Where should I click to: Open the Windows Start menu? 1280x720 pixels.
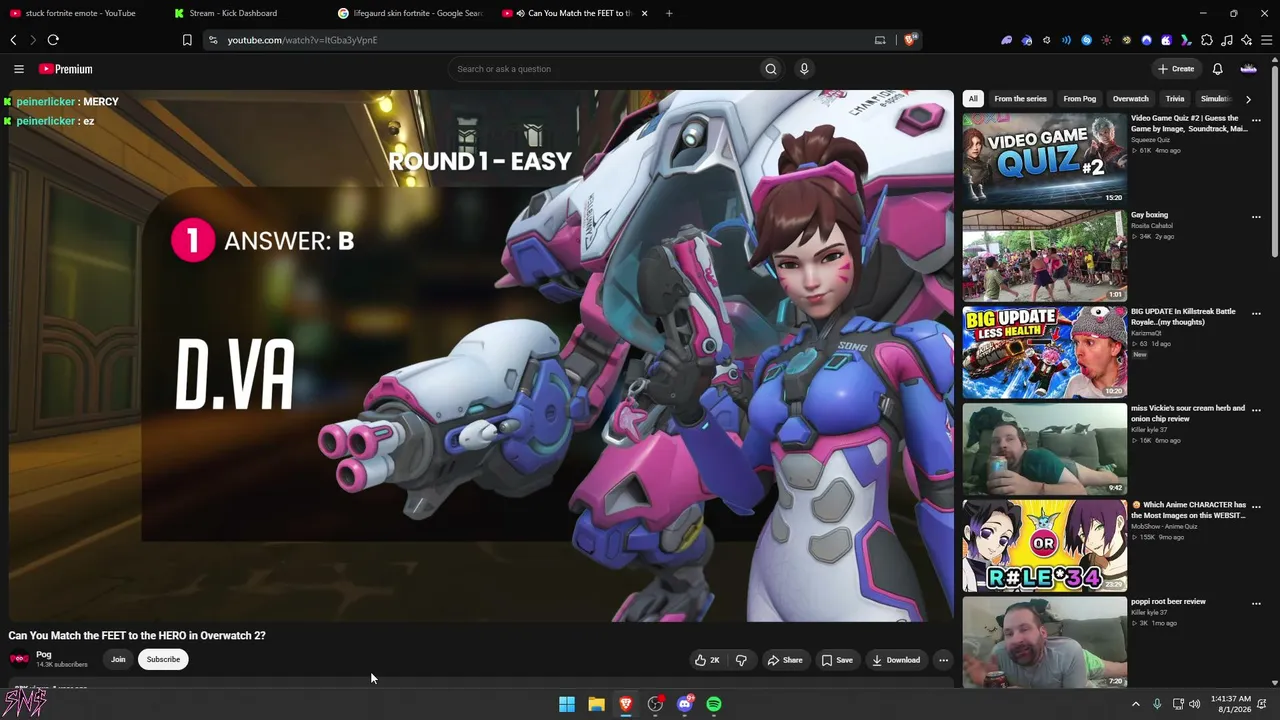[x=567, y=704]
